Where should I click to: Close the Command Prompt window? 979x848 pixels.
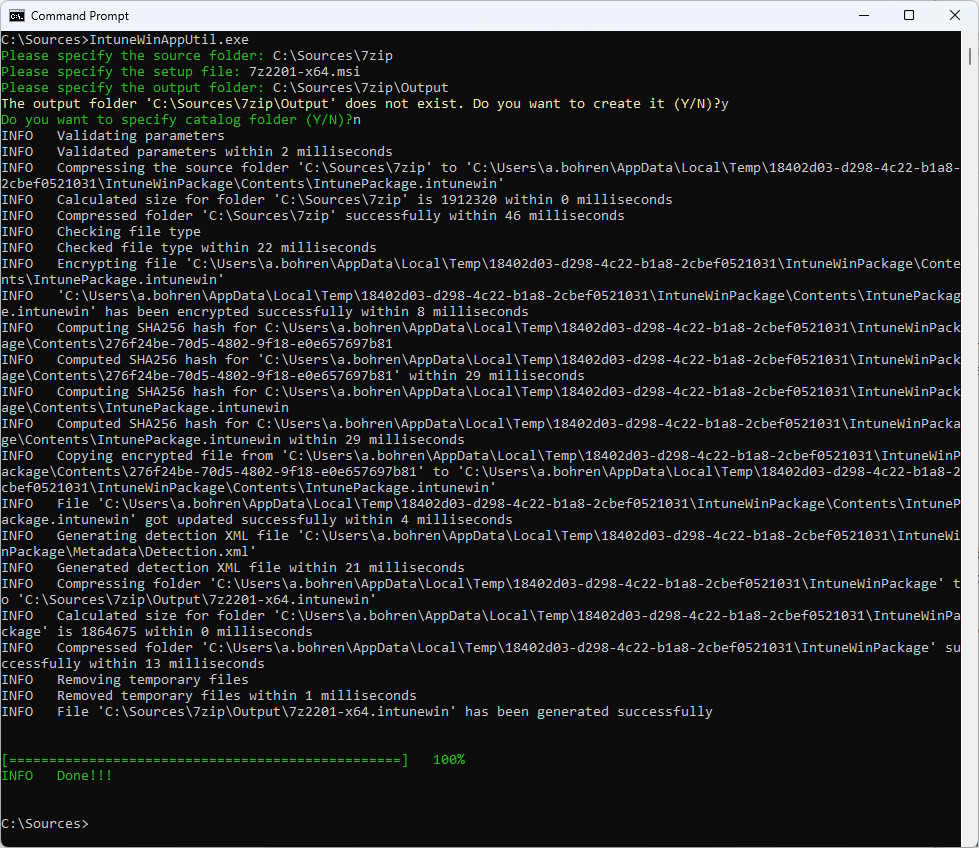(955, 16)
